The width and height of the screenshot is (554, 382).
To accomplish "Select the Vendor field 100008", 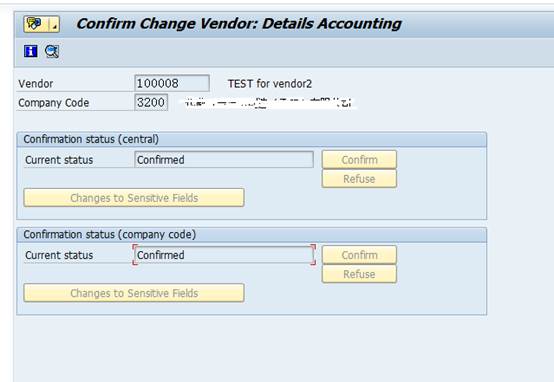I will click(172, 83).
